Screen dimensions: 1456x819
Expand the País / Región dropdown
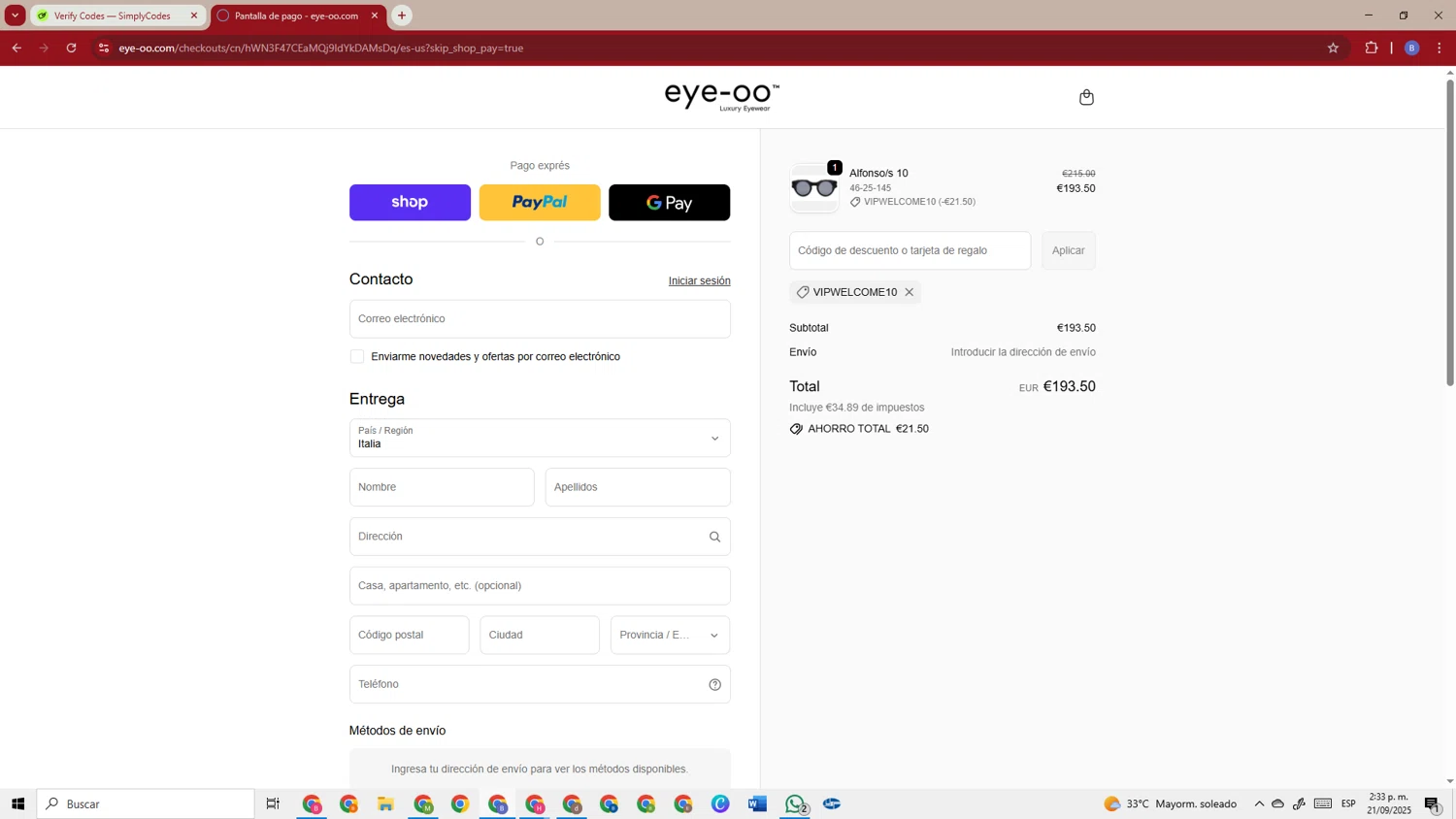point(540,438)
